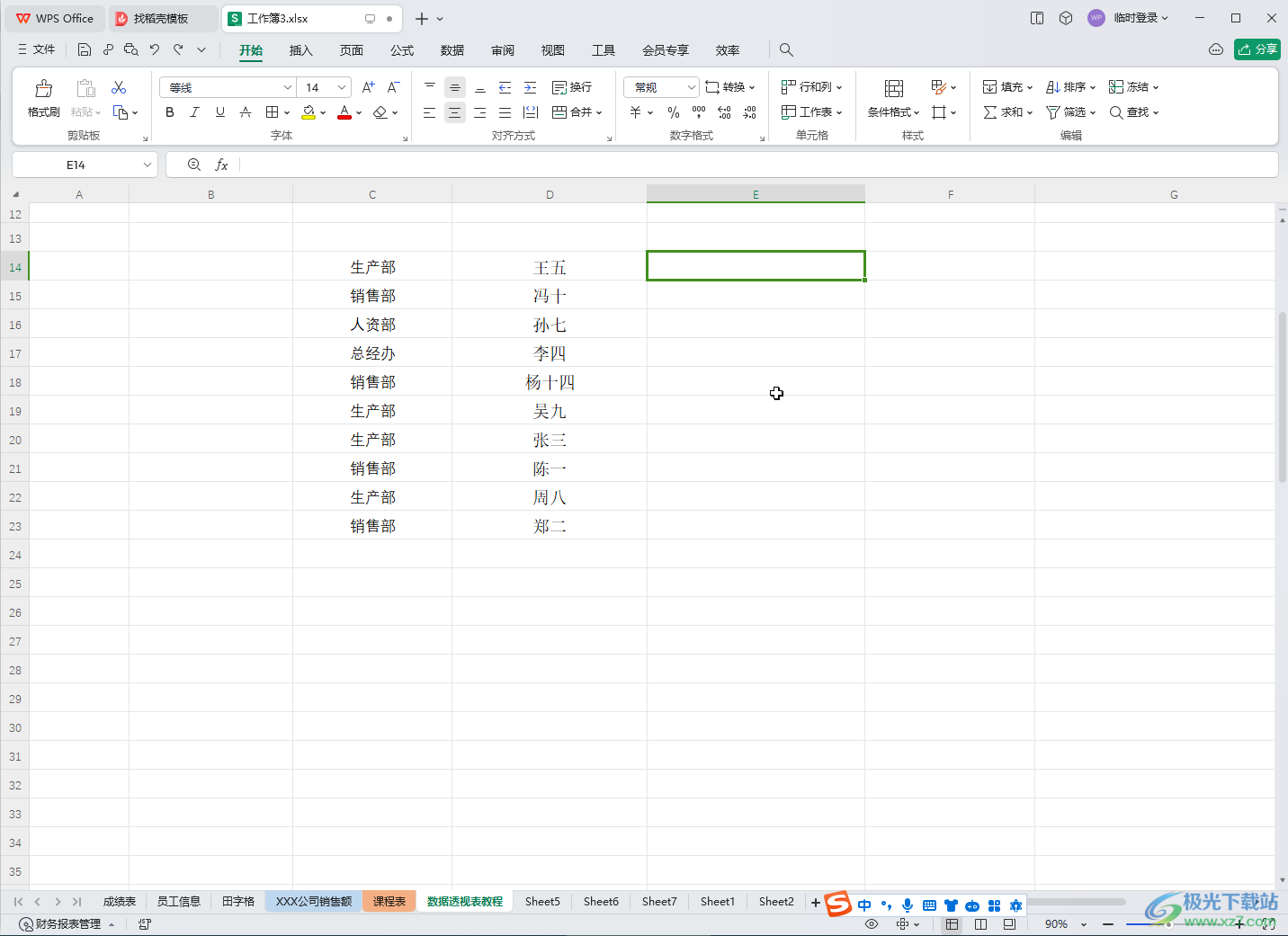Toggle underline formatting
The image size is (1288, 936).
[x=220, y=112]
